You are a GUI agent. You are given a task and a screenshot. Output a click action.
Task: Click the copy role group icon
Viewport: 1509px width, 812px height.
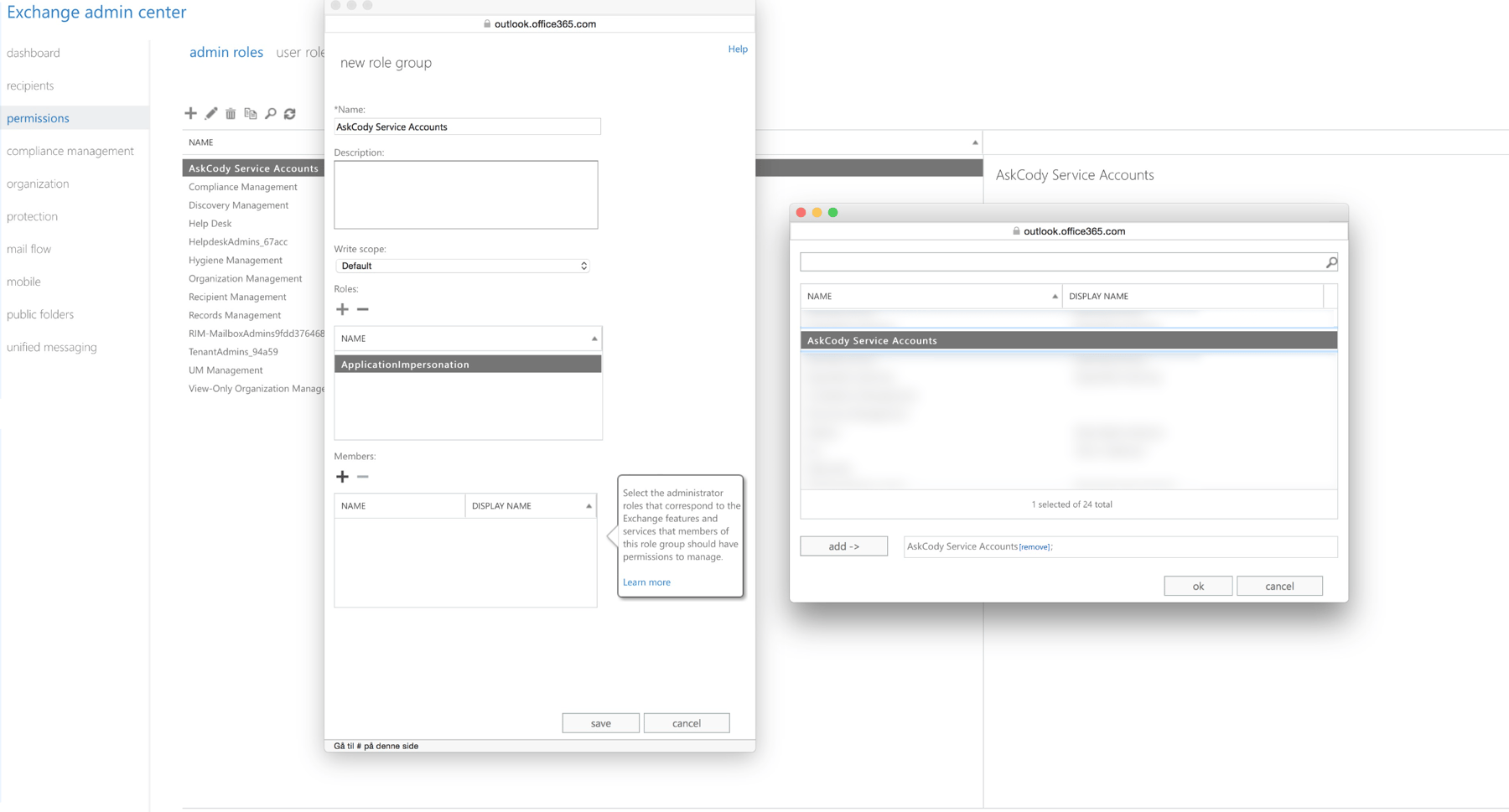251,113
